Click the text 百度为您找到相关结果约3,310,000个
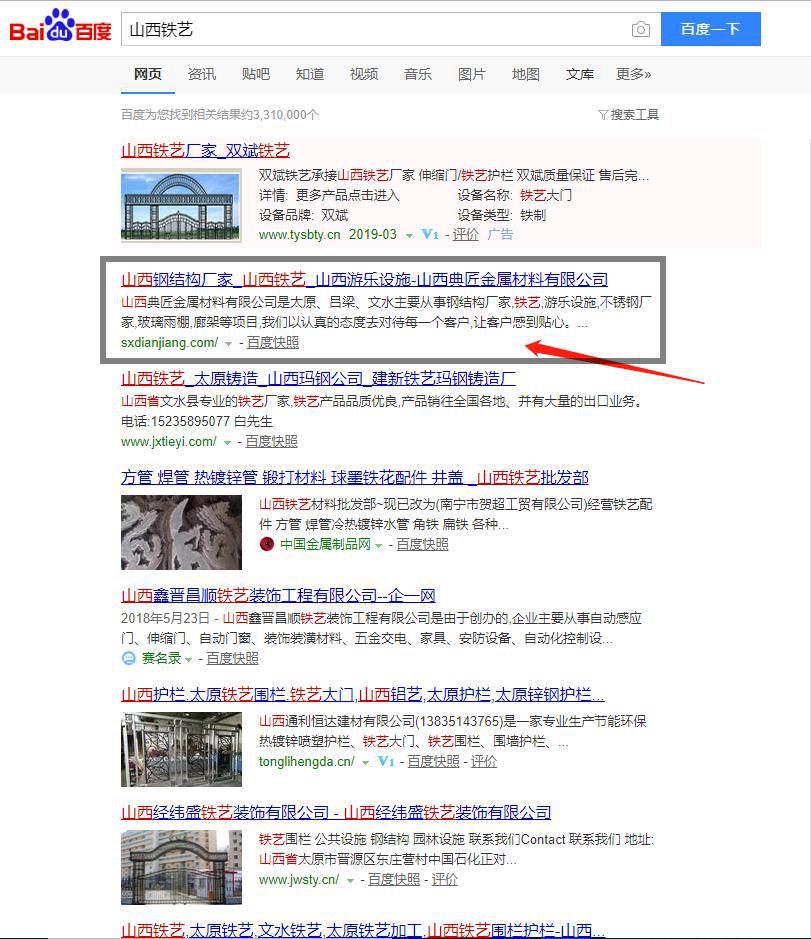811x939 pixels. tap(220, 114)
